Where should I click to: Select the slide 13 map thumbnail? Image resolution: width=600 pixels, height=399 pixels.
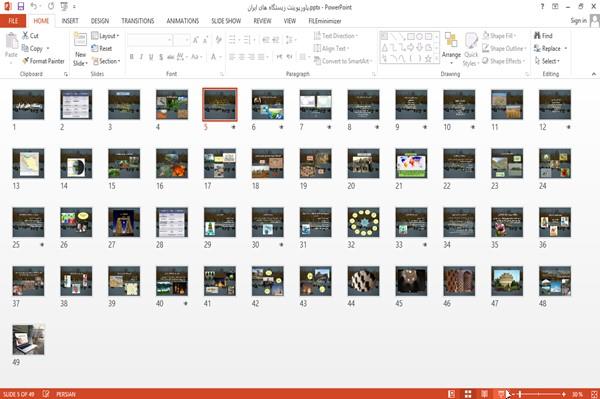28,163
